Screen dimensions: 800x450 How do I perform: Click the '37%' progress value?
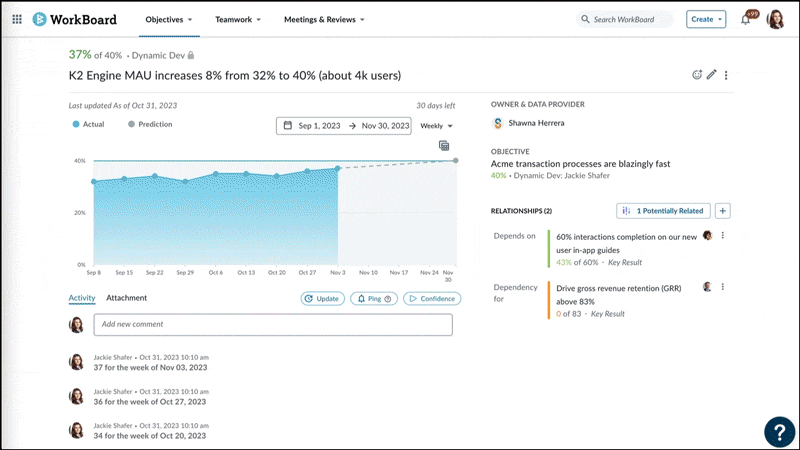coord(80,55)
